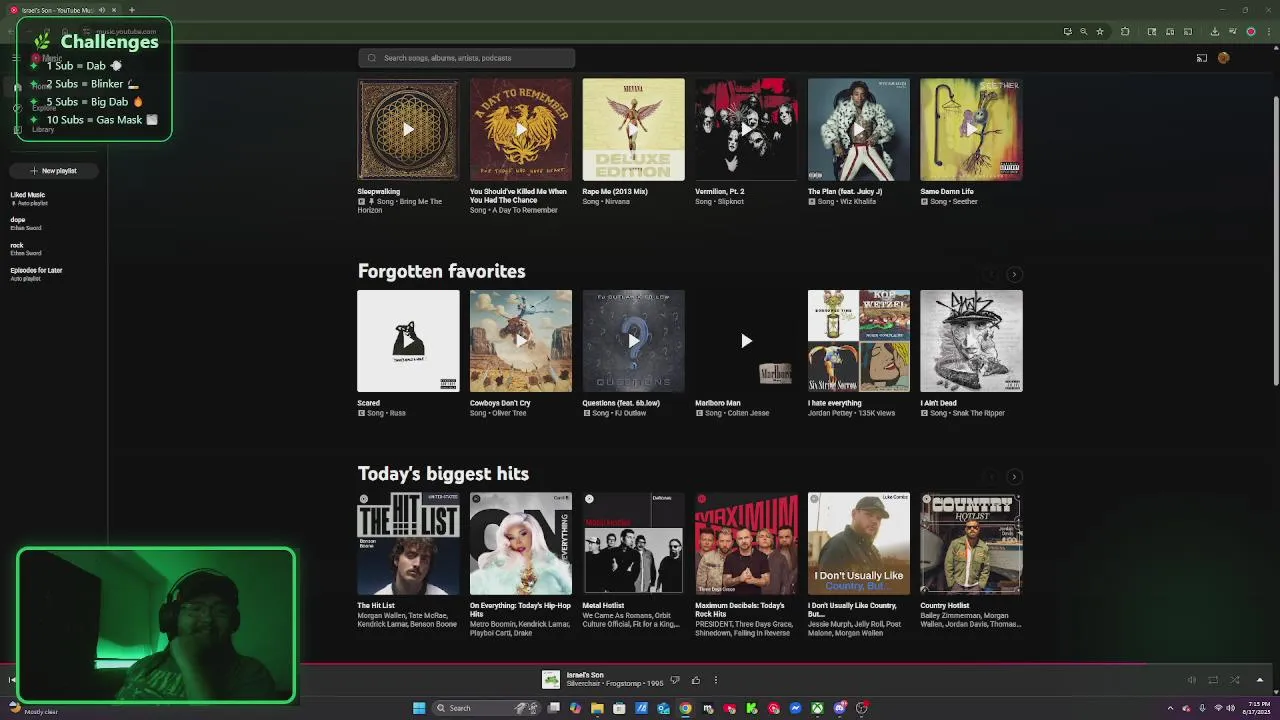
Task: Open the Chrome profile red icon
Action: coord(1250,32)
